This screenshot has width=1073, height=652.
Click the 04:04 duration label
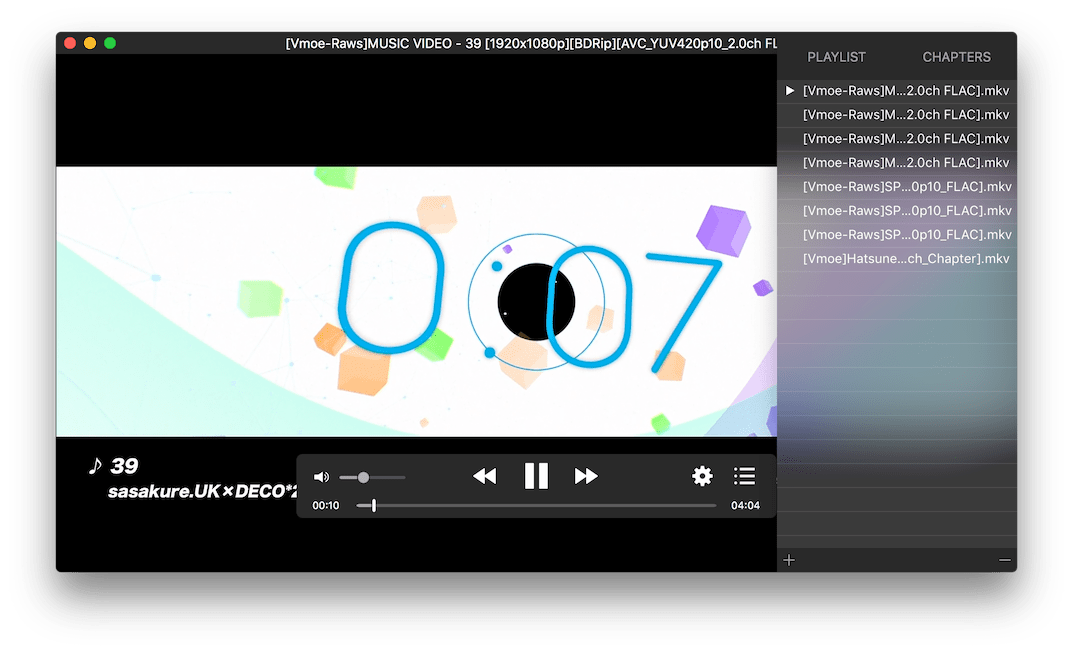(x=745, y=506)
